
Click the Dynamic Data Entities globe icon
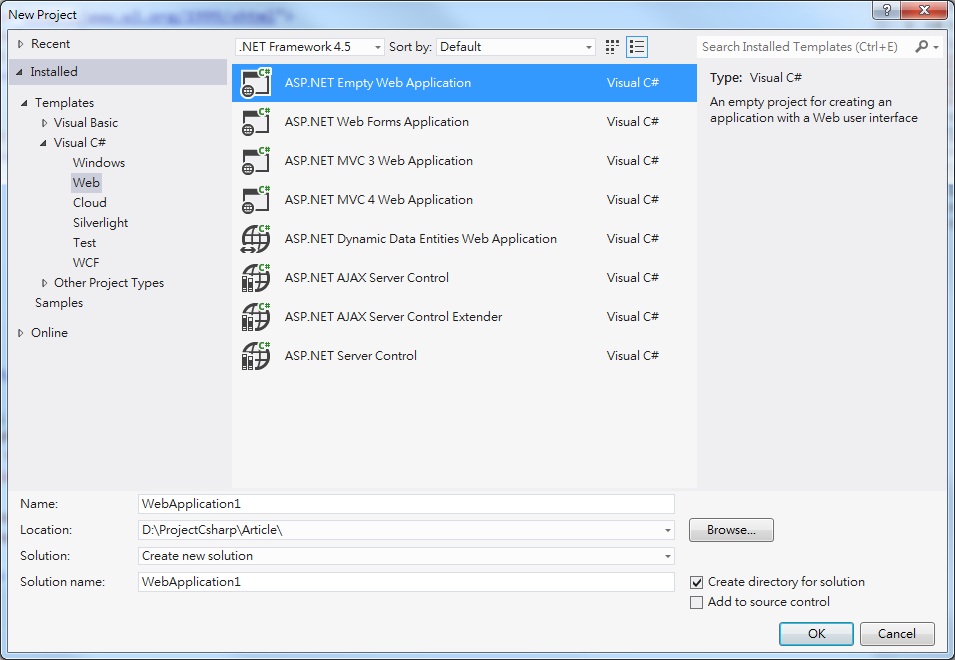point(256,239)
